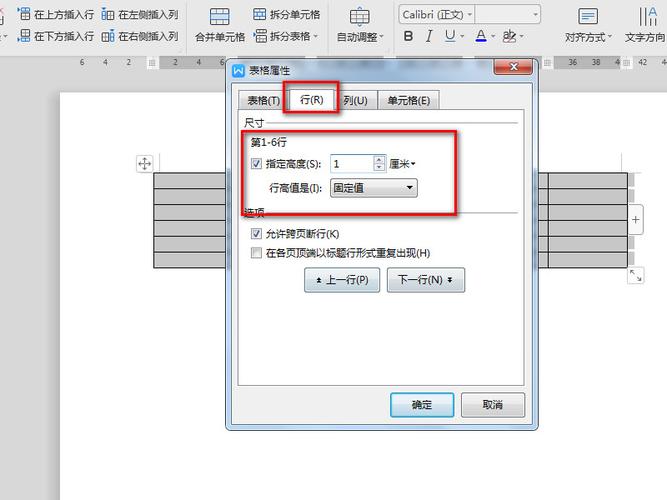Screen dimensions: 667x500
Task: Switch to the Cell (单元格) tab
Action: pos(408,101)
